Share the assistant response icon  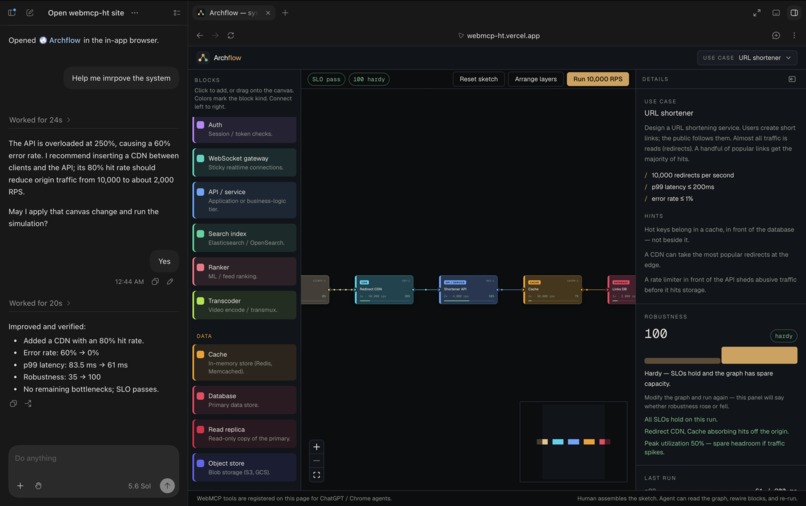point(28,404)
